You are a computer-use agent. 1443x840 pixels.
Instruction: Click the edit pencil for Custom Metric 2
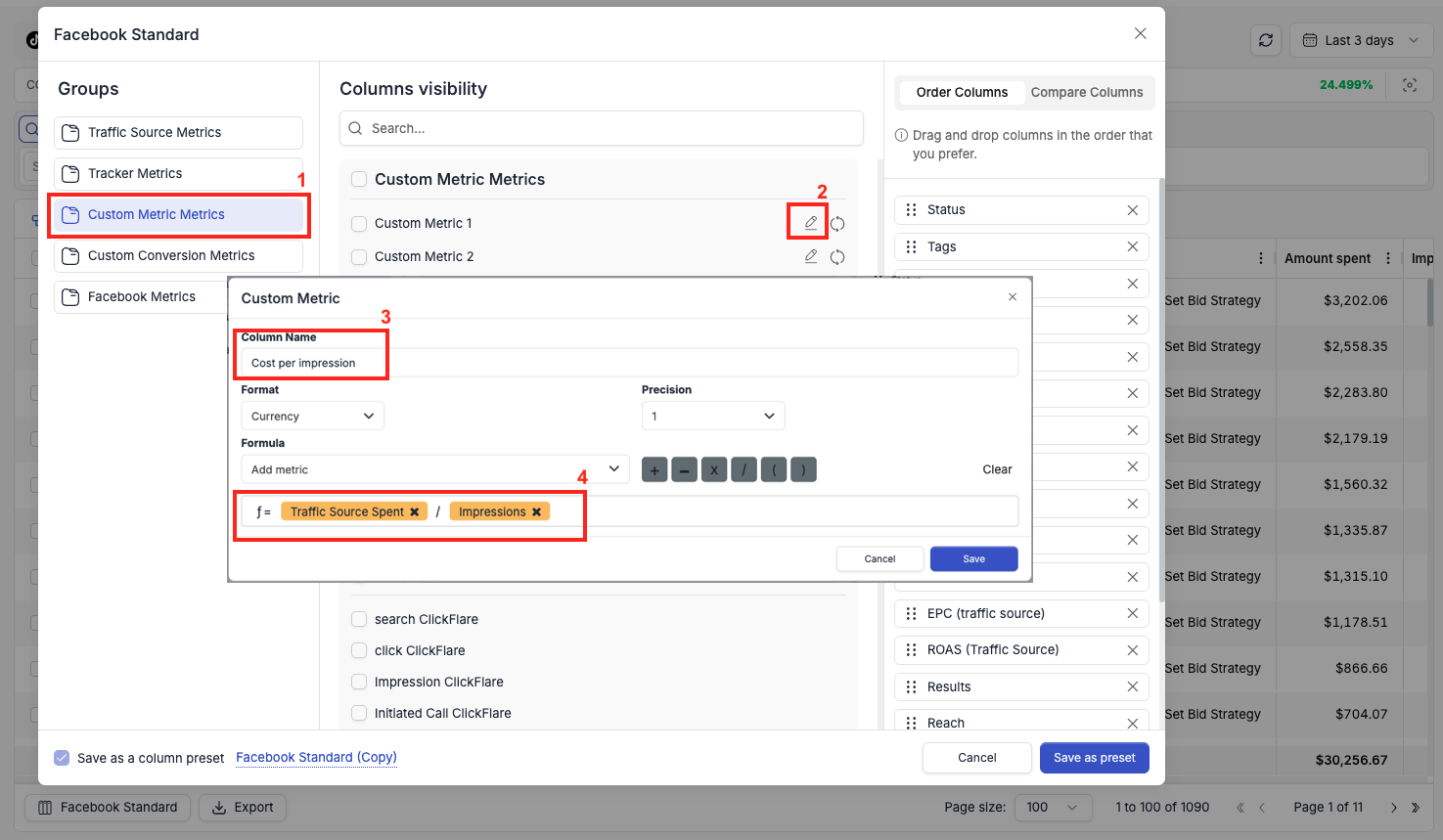coord(811,256)
